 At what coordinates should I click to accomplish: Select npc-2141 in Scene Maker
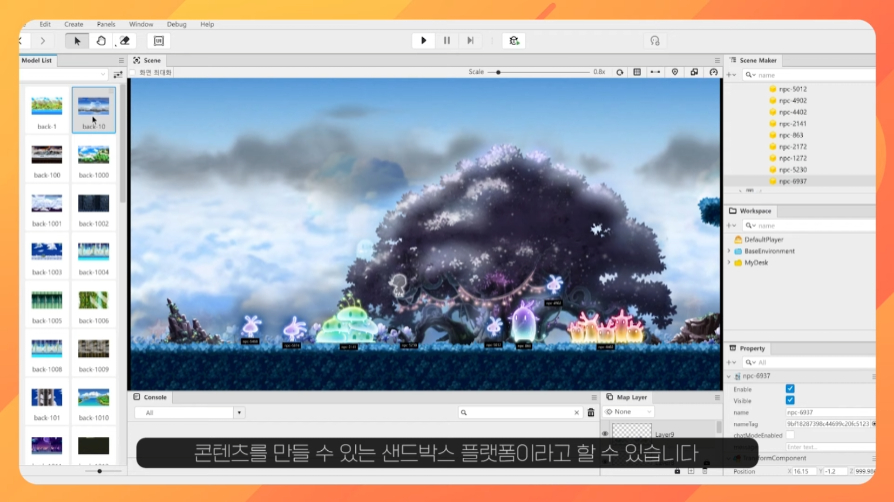coord(793,124)
